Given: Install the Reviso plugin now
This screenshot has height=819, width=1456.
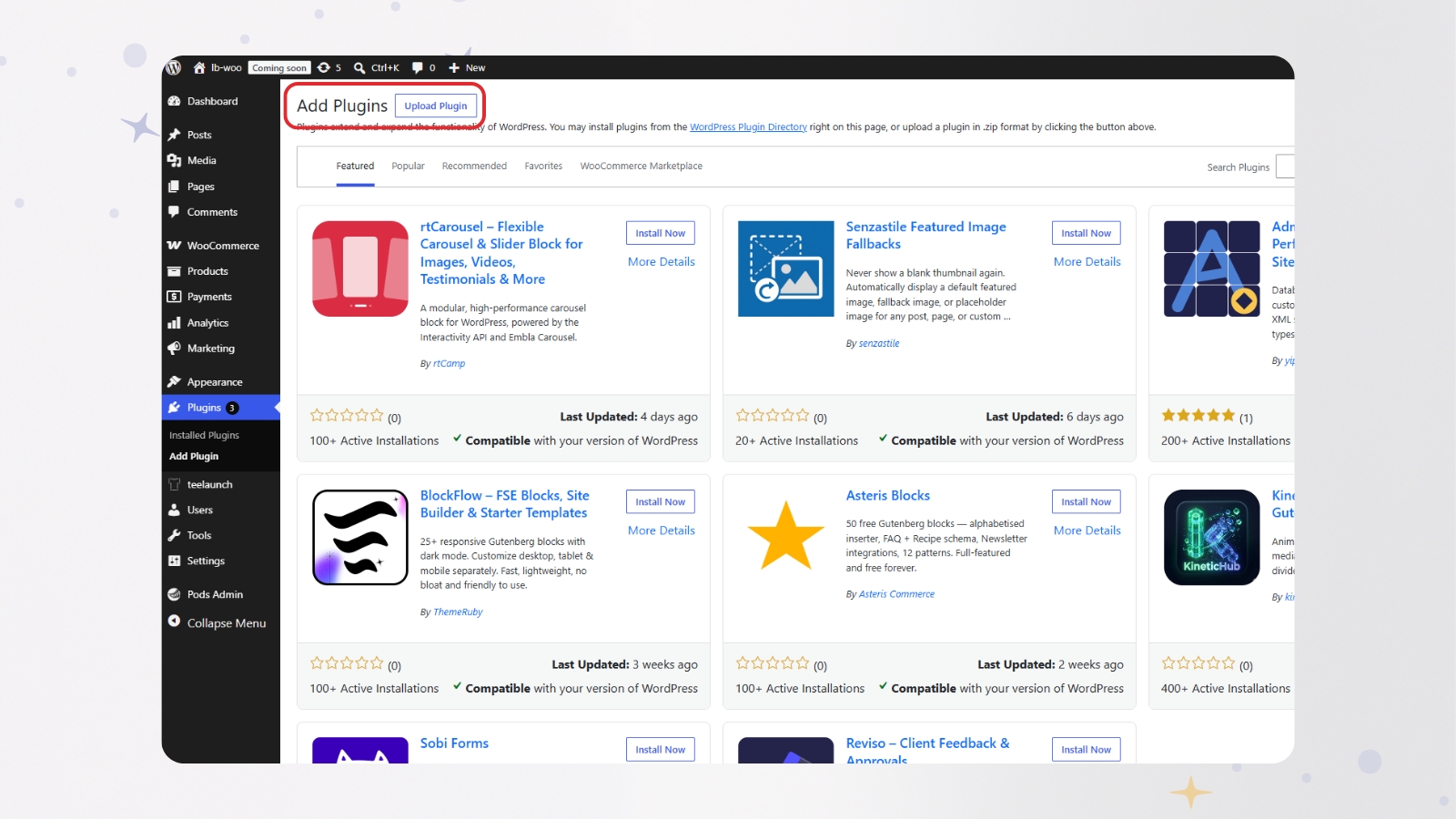Looking at the screenshot, I should tap(1087, 749).
